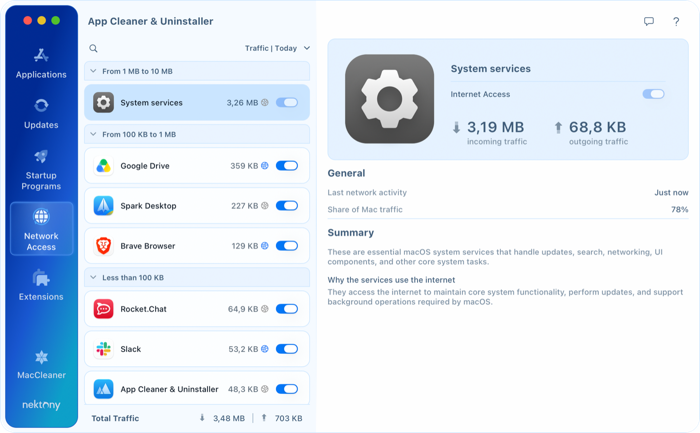The image size is (700, 433).
Task: Click the Brave Browser app icon
Action: (x=104, y=246)
